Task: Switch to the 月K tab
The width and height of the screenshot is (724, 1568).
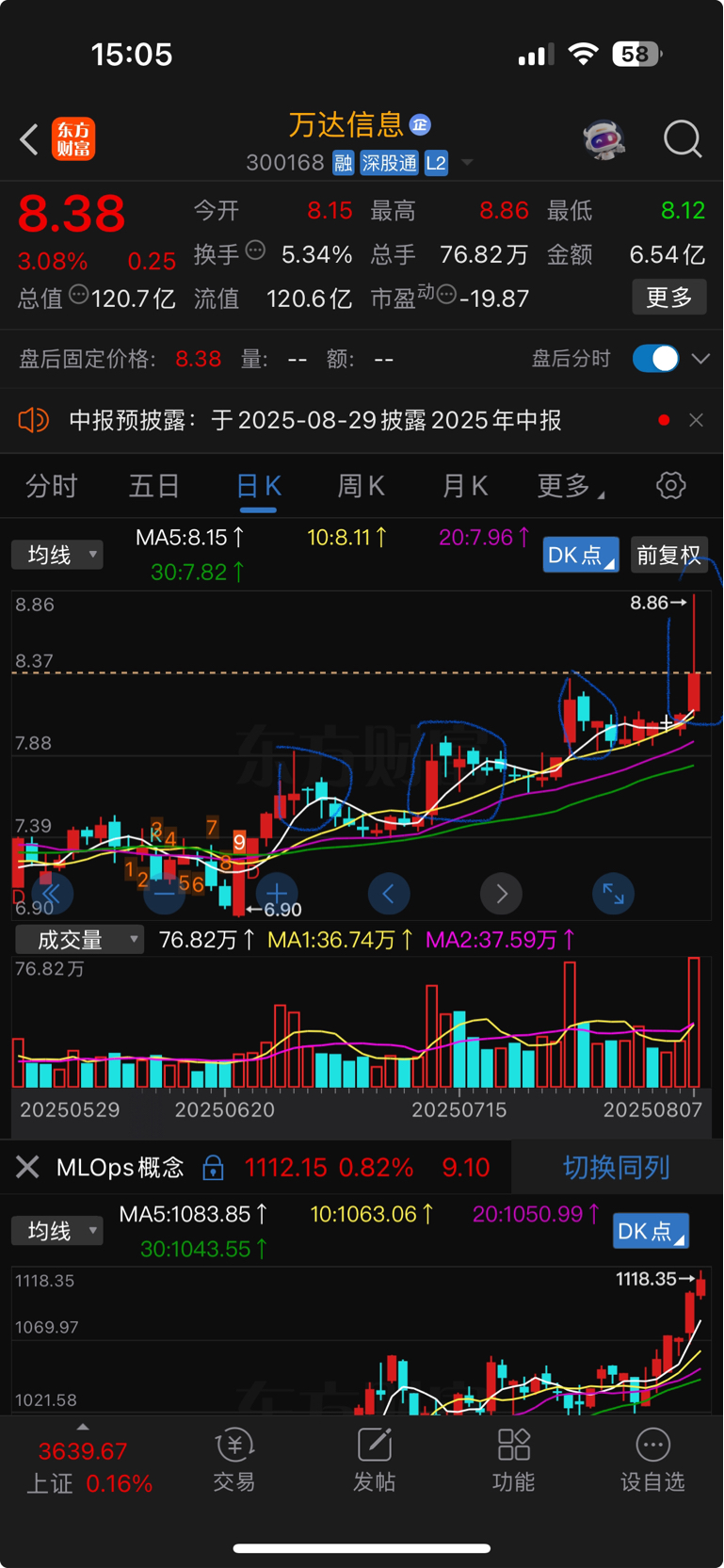Action: (x=465, y=486)
